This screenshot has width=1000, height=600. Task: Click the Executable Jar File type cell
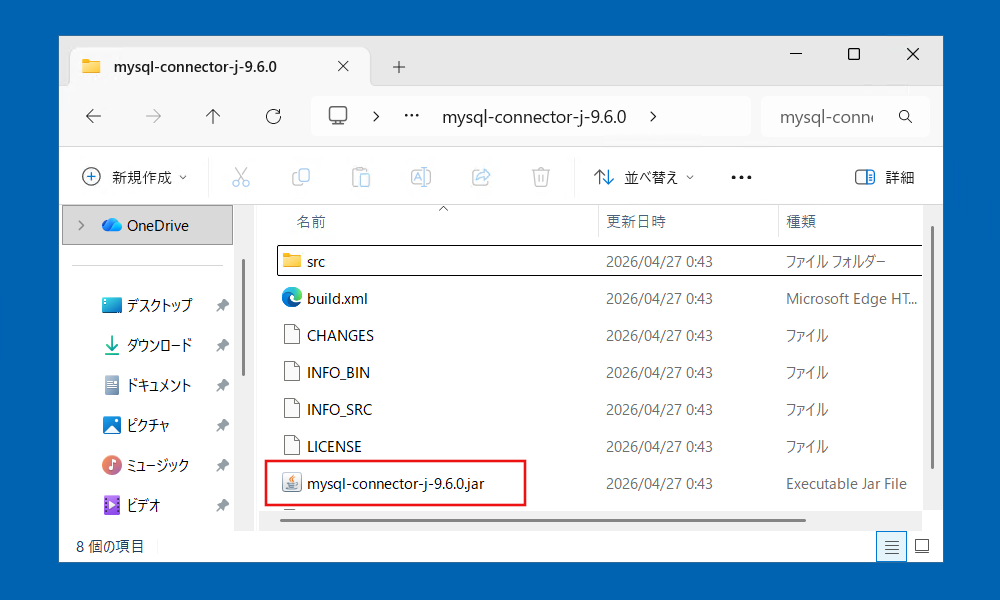[846, 484]
